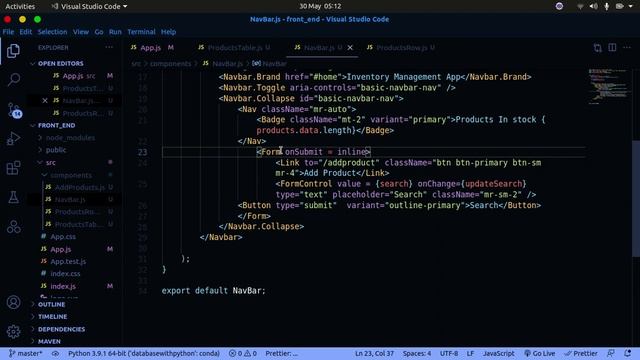Change JavaScript language mode
Screen dimensions: 640x360
pyautogui.click(x=499, y=353)
